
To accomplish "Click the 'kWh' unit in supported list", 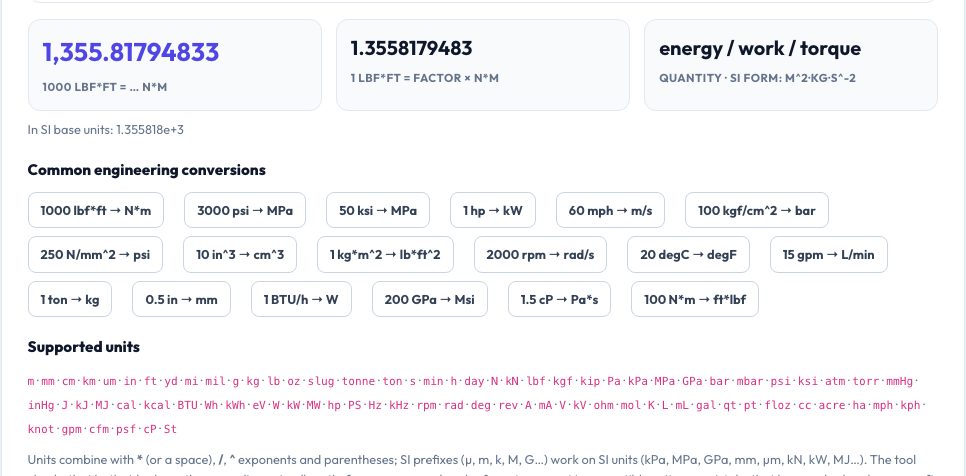I will pos(235,405).
